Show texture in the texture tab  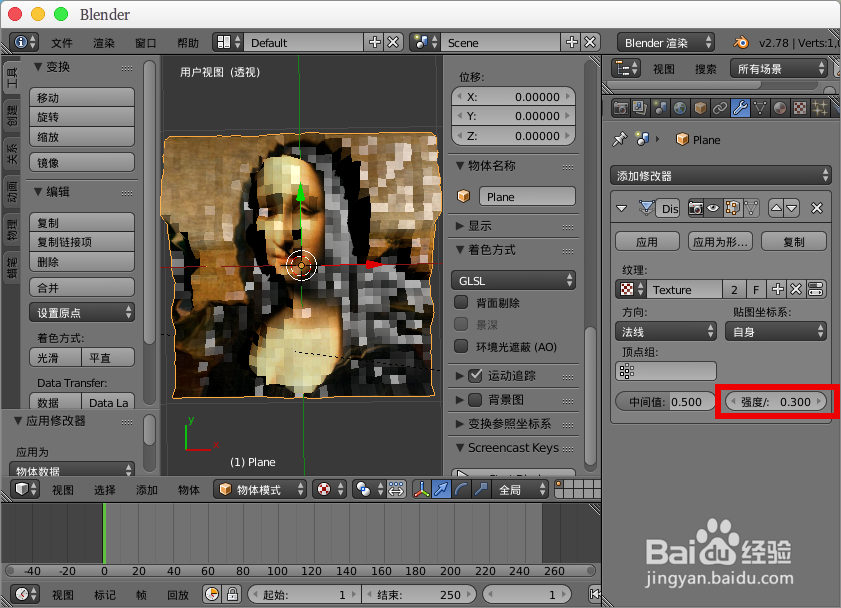coord(816,290)
